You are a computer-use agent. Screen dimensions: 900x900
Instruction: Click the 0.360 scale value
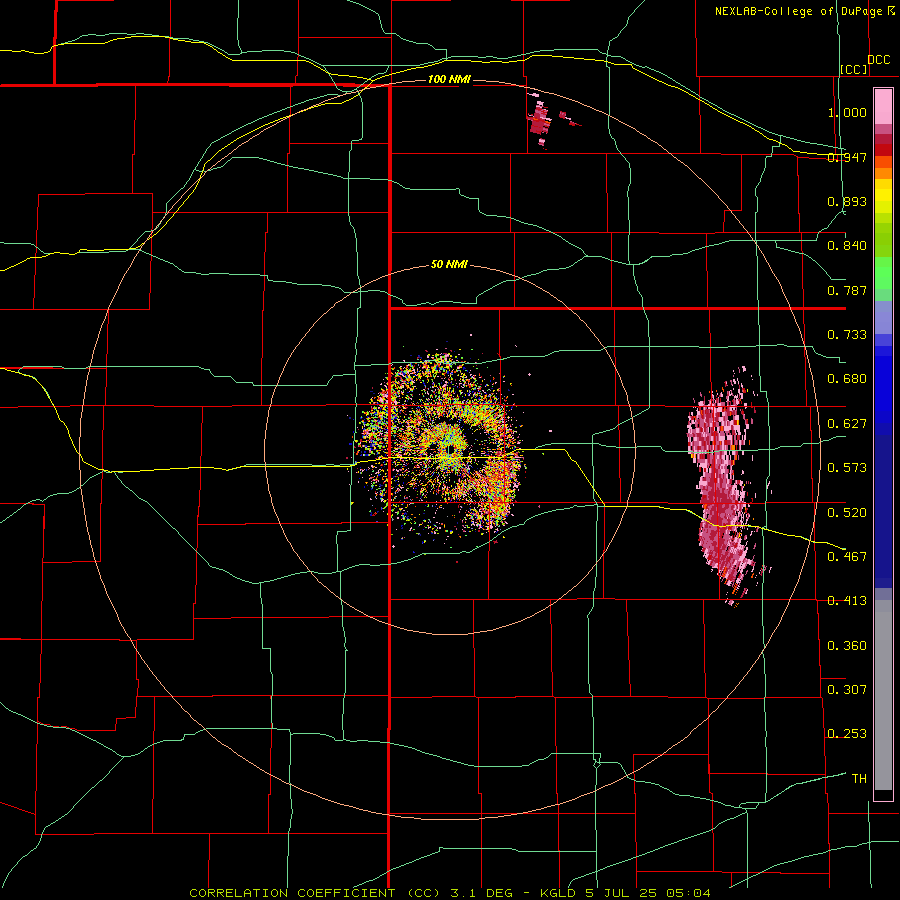pyautogui.click(x=847, y=646)
